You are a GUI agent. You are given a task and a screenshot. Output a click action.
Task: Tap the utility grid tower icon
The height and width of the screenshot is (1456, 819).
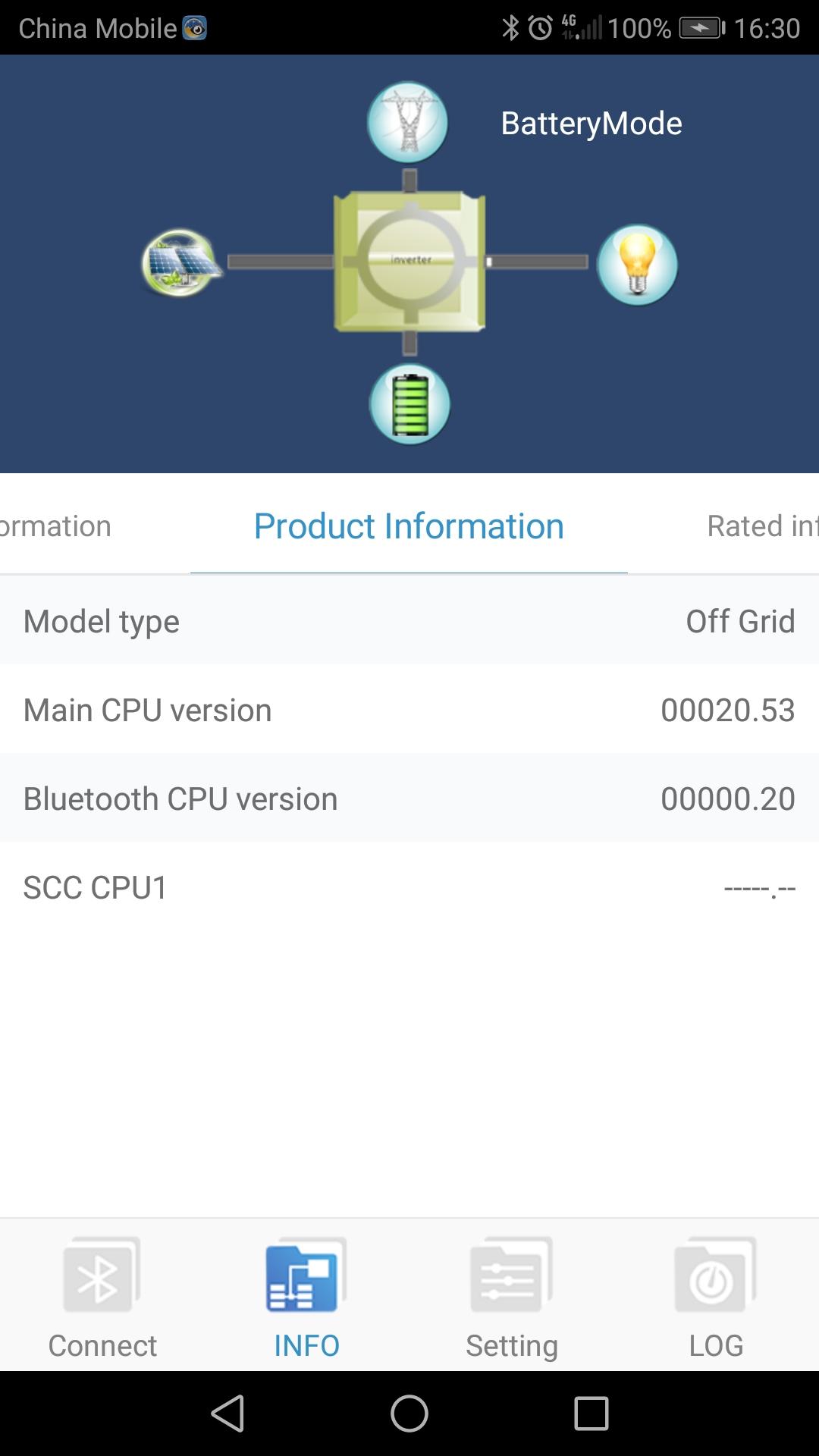[408, 122]
